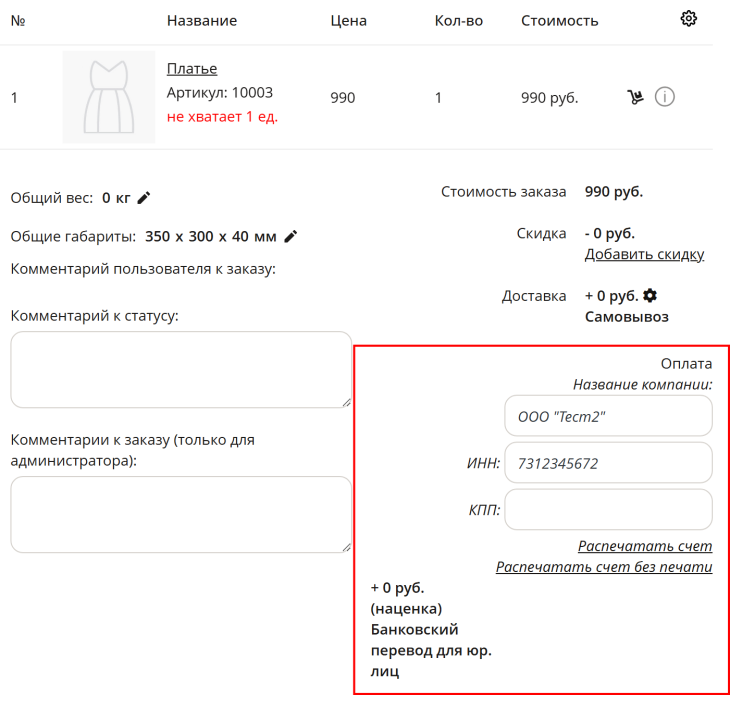Image resolution: width=740 pixels, height=705 pixels.
Task: Click the Кол-во column header
Action: coord(459,21)
